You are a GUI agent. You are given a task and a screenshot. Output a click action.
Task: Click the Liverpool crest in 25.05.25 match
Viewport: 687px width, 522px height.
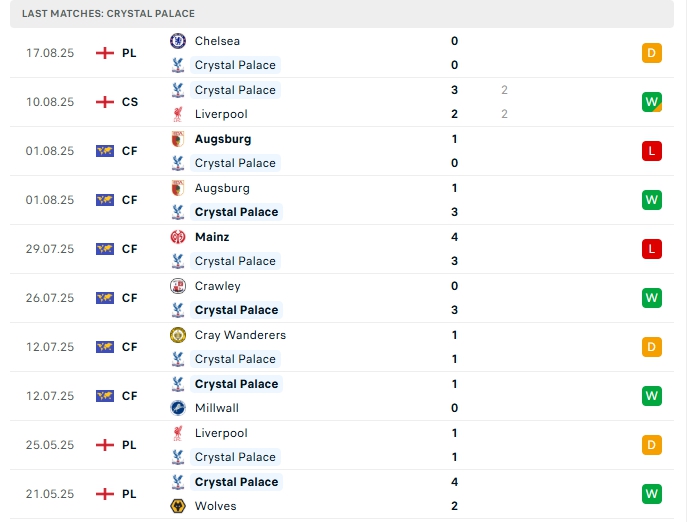point(178,433)
